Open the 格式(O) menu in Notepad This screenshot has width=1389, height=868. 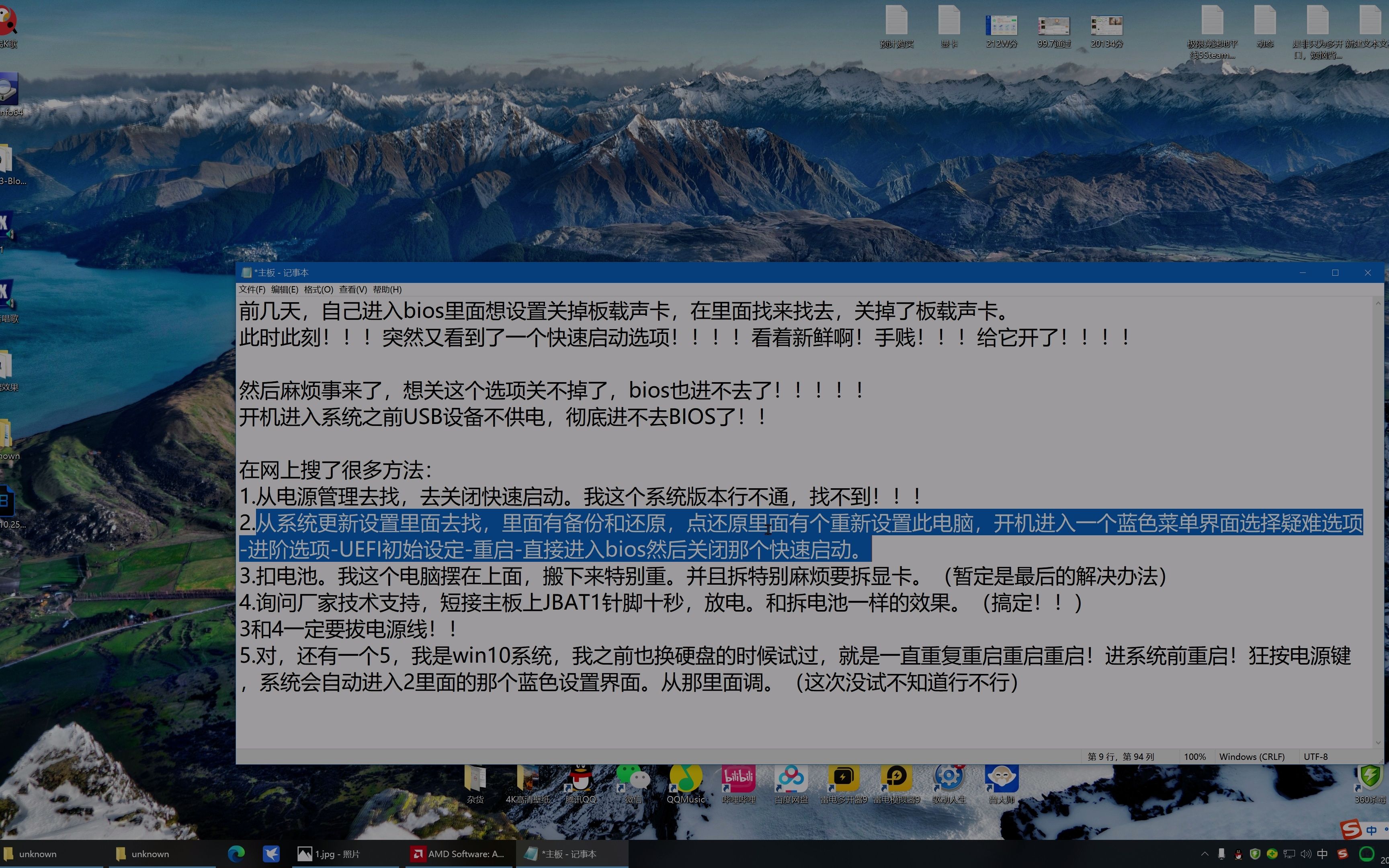[x=319, y=289]
